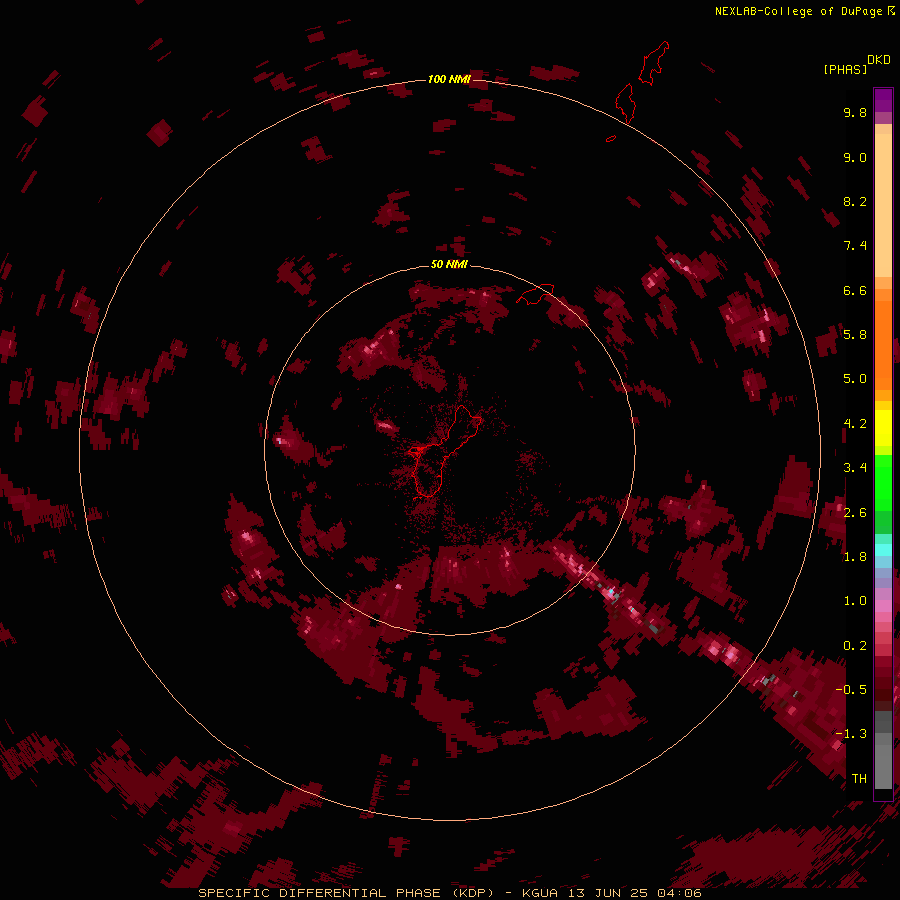Click the bright green color bar segment
This screenshot has height=900, width=900.
coord(883,482)
